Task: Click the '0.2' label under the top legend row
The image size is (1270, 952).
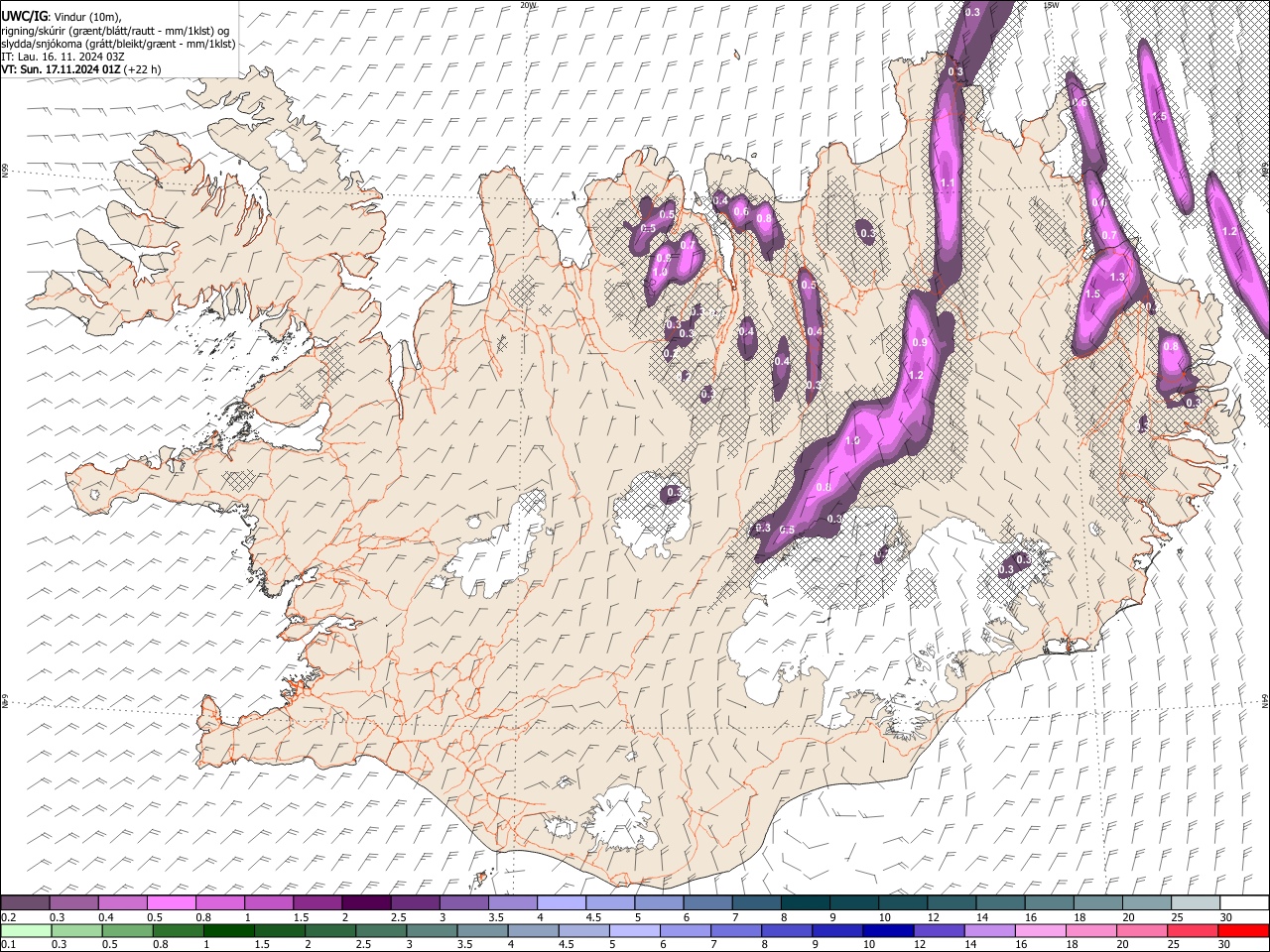Action: click(x=8, y=917)
